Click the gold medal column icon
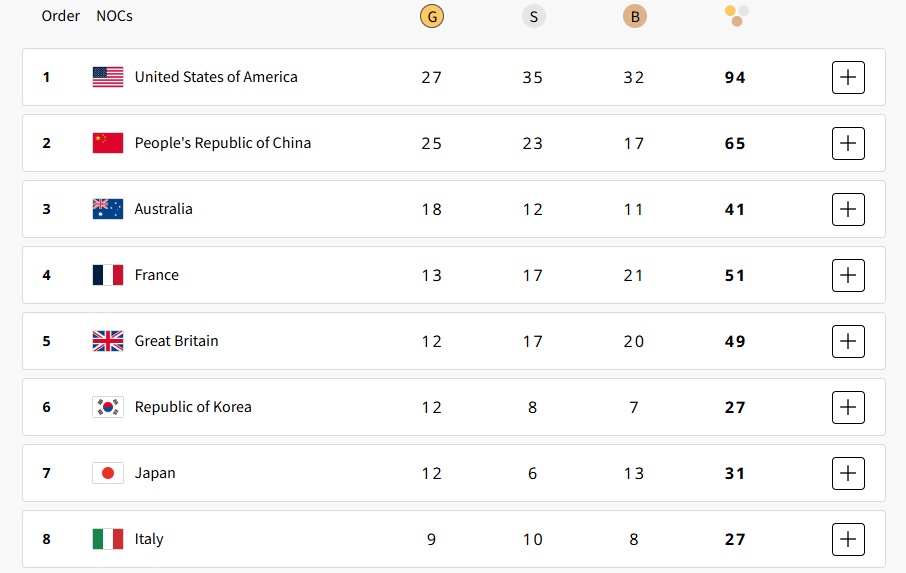The height and width of the screenshot is (573, 906). [432, 16]
